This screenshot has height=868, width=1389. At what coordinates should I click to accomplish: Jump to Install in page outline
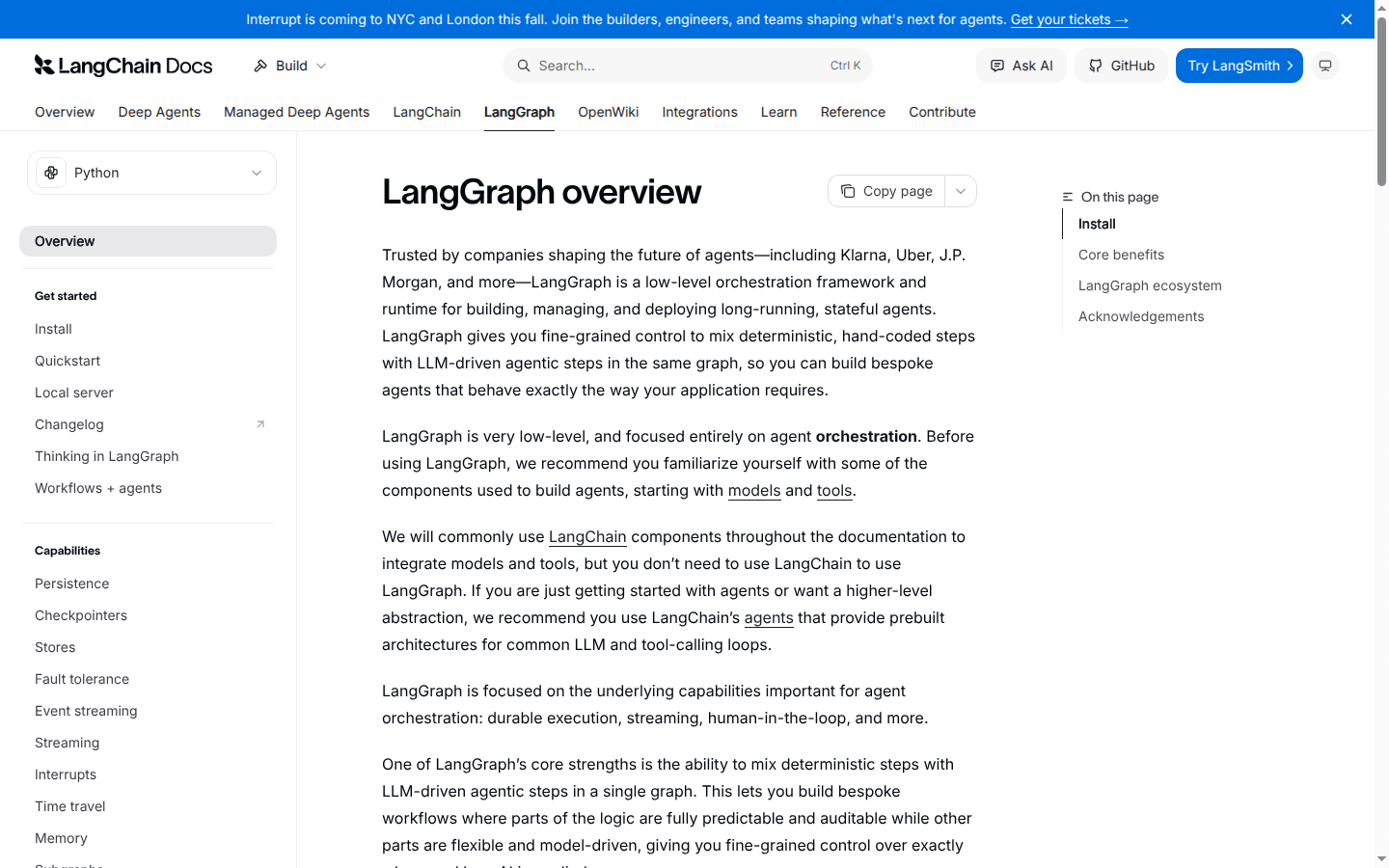[x=1097, y=224]
